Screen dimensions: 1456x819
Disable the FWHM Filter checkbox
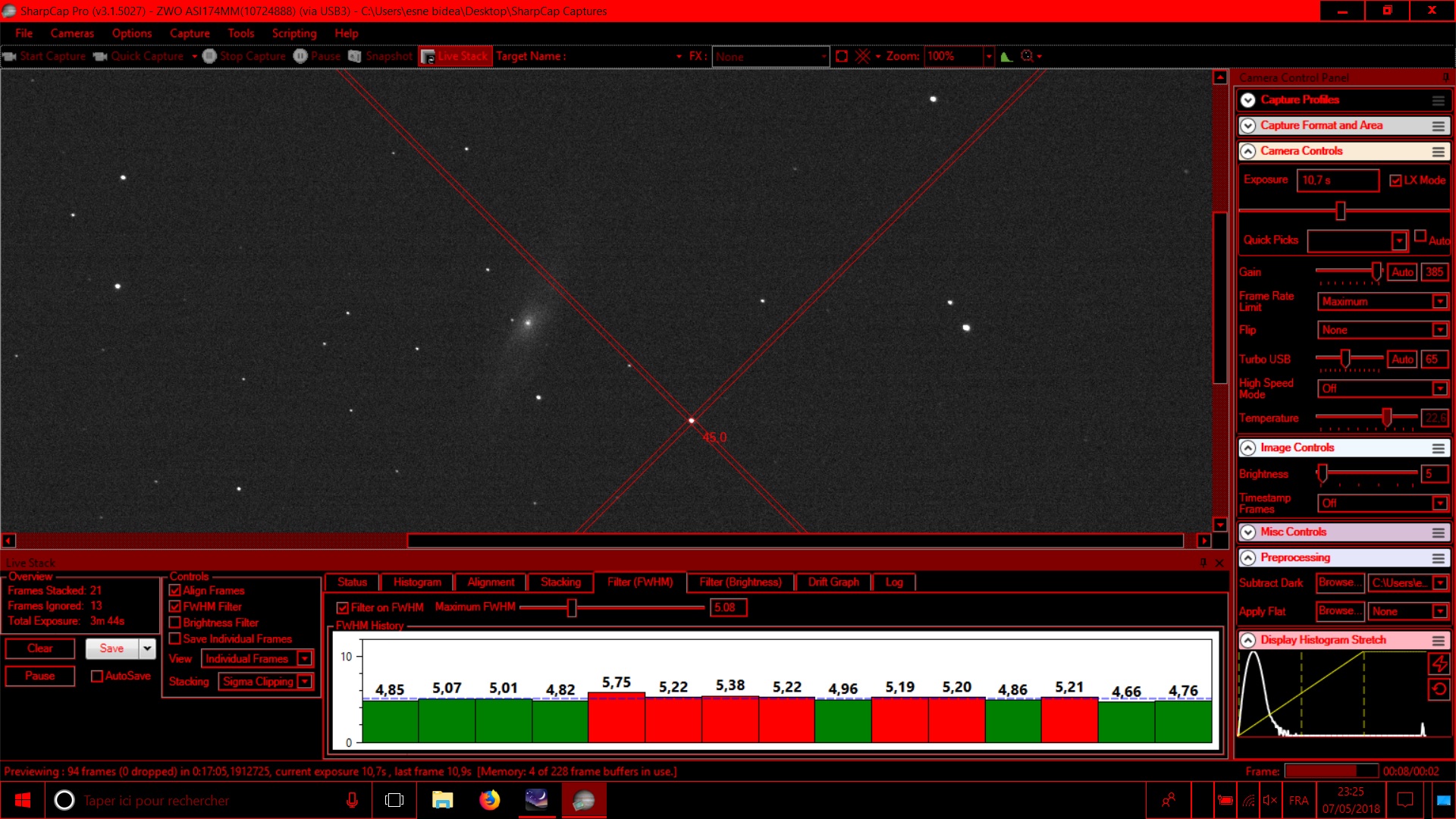[175, 607]
